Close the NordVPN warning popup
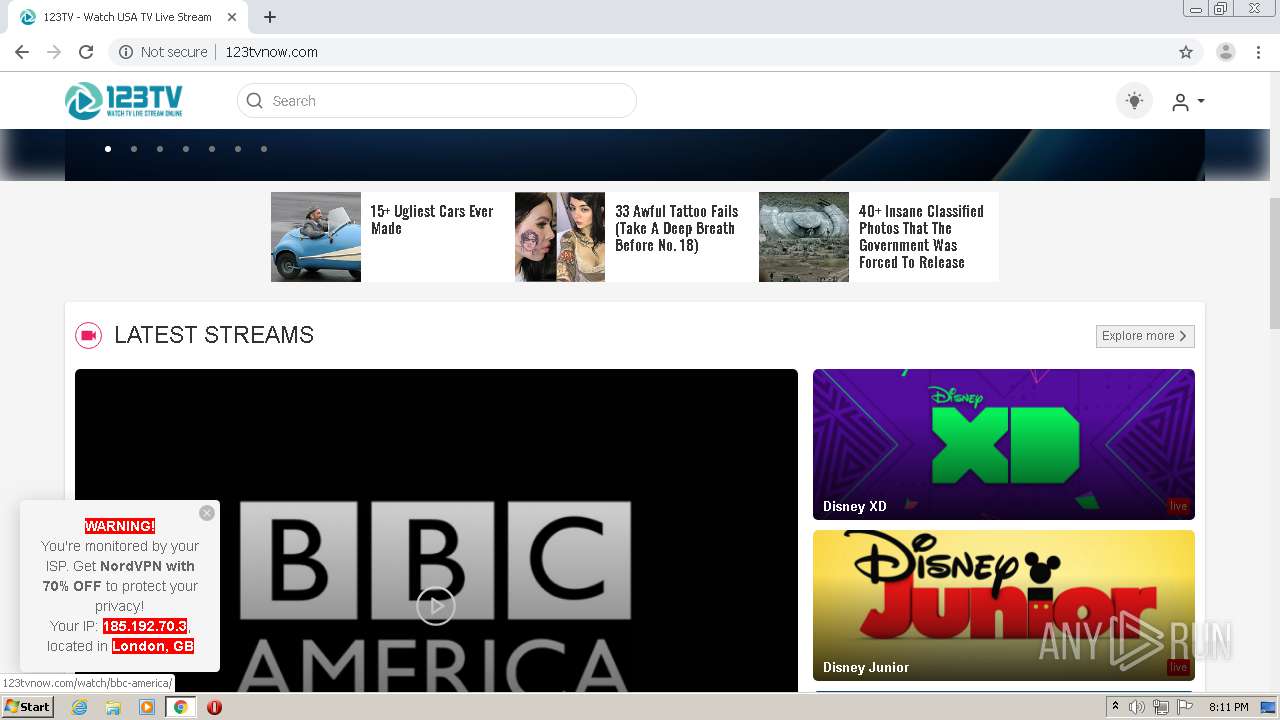Image resolution: width=1280 pixels, height=720 pixels. click(x=207, y=513)
